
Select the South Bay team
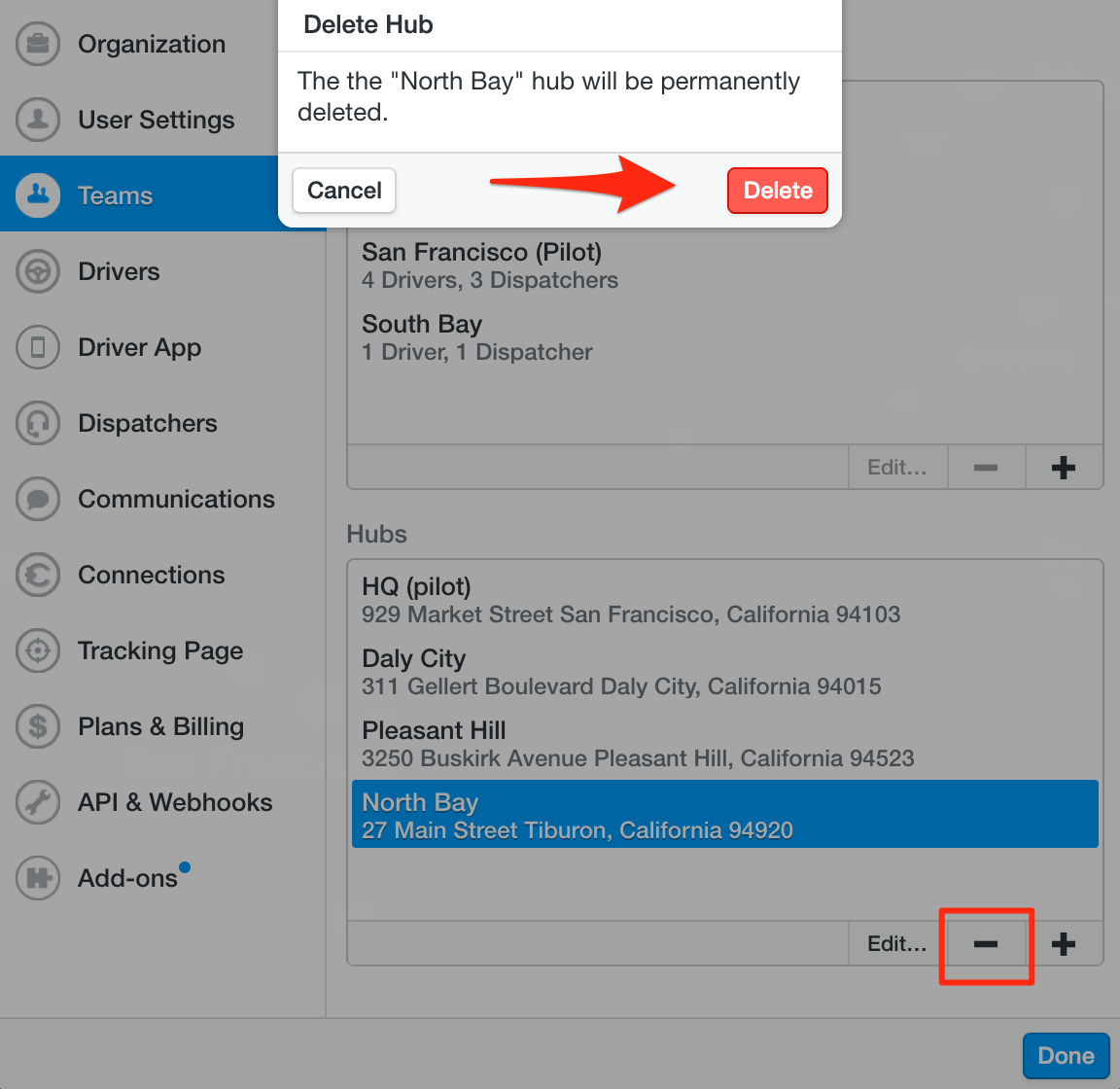[x=725, y=337]
